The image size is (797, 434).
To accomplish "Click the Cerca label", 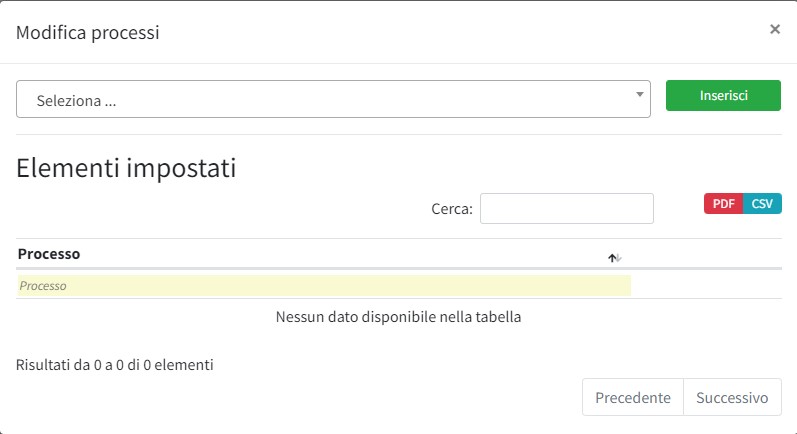I will (451, 209).
